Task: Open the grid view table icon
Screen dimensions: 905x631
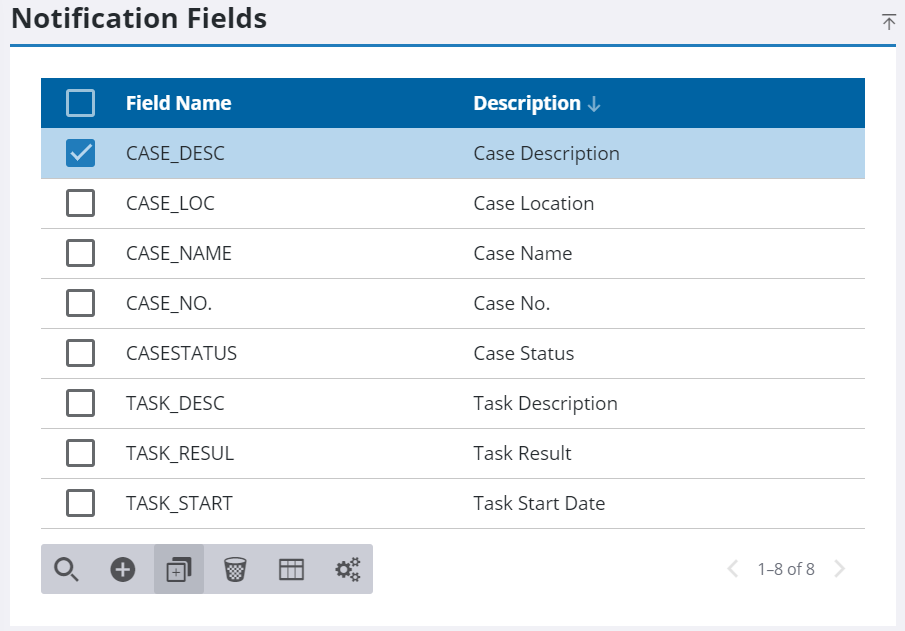Action: pyautogui.click(x=291, y=570)
